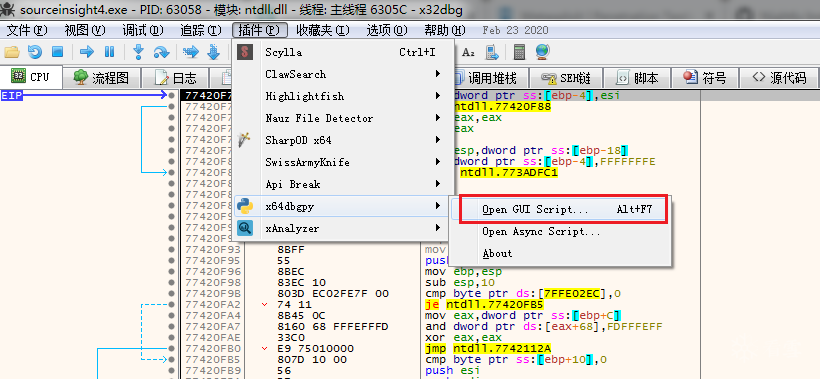The height and width of the screenshot is (379, 820).
Task: Choose Open Async Script... menu item
Action: (x=561, y=232)
